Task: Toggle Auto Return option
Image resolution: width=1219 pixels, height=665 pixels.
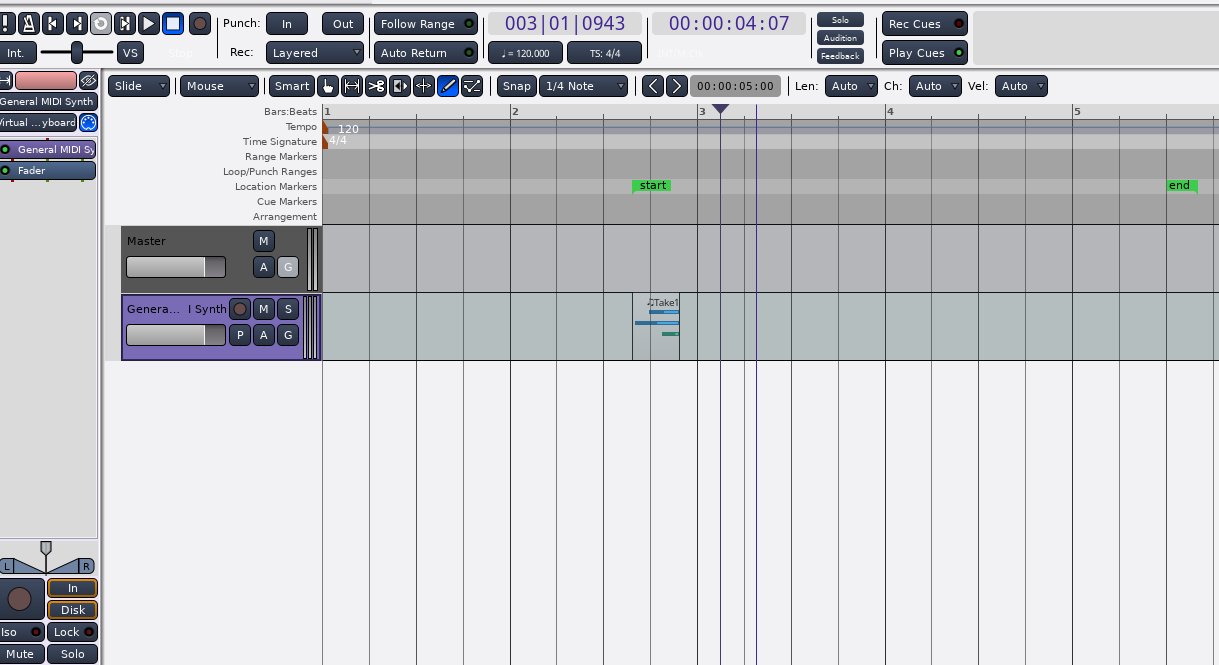Action: [426, 53]
